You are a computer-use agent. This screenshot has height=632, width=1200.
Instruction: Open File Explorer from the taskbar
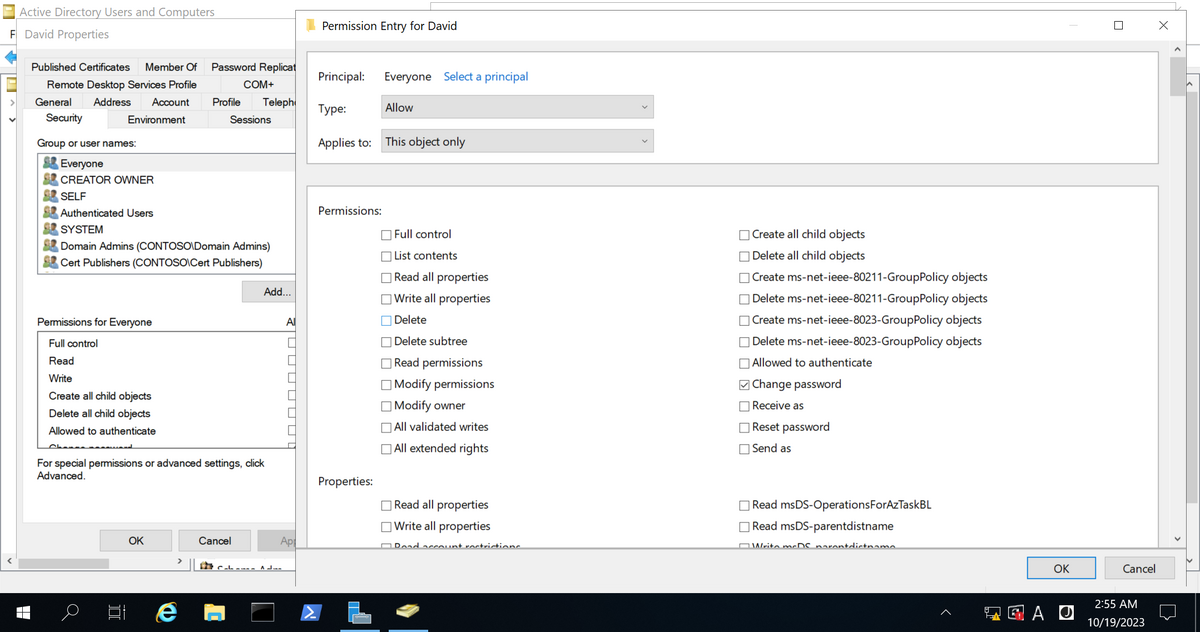[215, 611]
